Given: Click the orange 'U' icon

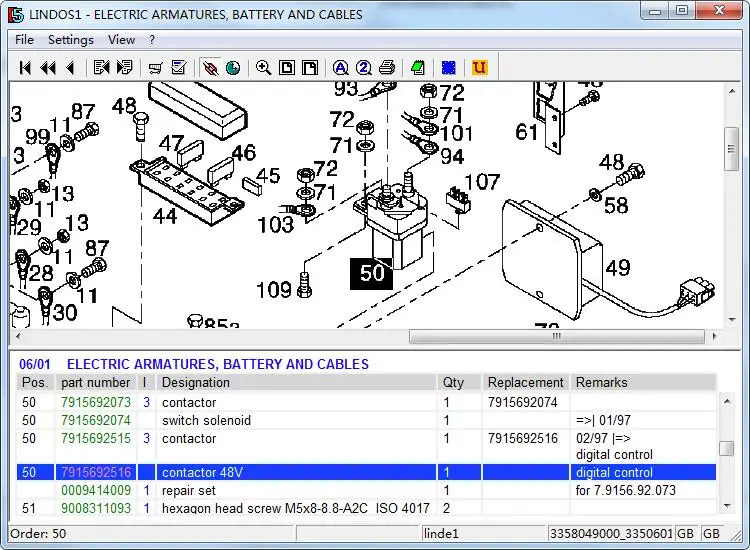Looking at the screenshot, I should click(x=479, y=68).
